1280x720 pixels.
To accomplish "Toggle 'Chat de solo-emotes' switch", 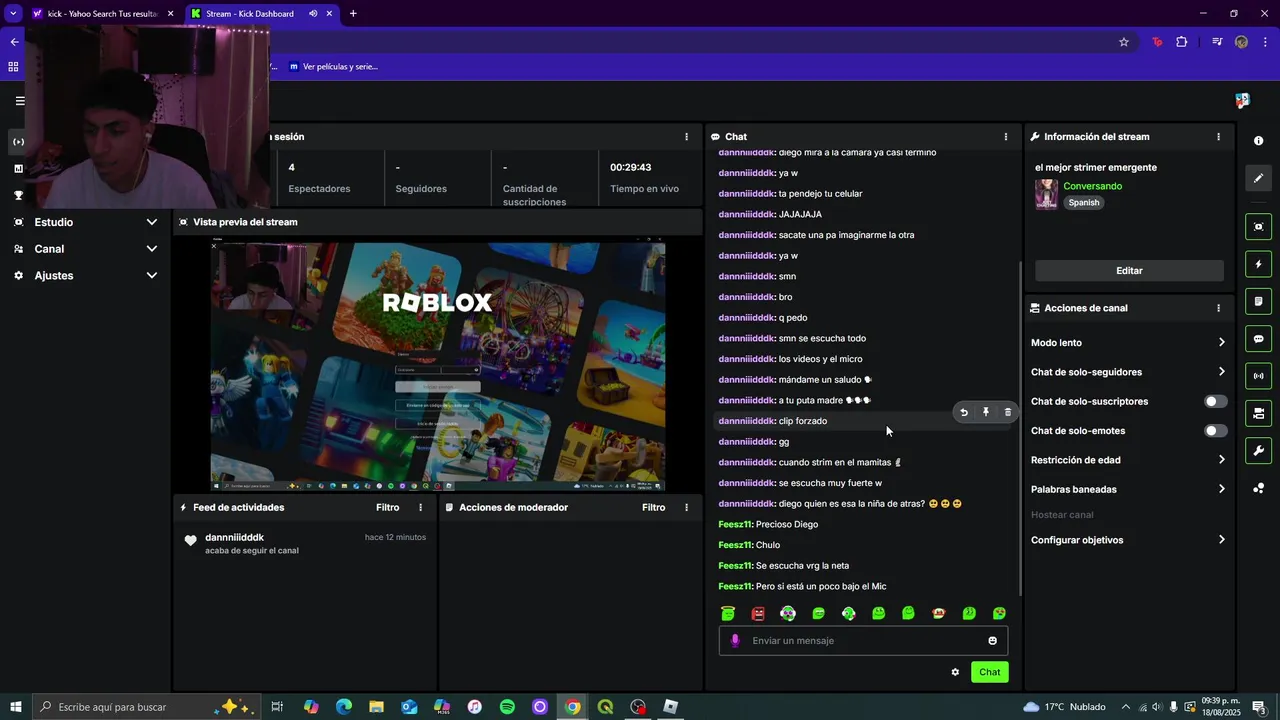I will coord(1215,431).
